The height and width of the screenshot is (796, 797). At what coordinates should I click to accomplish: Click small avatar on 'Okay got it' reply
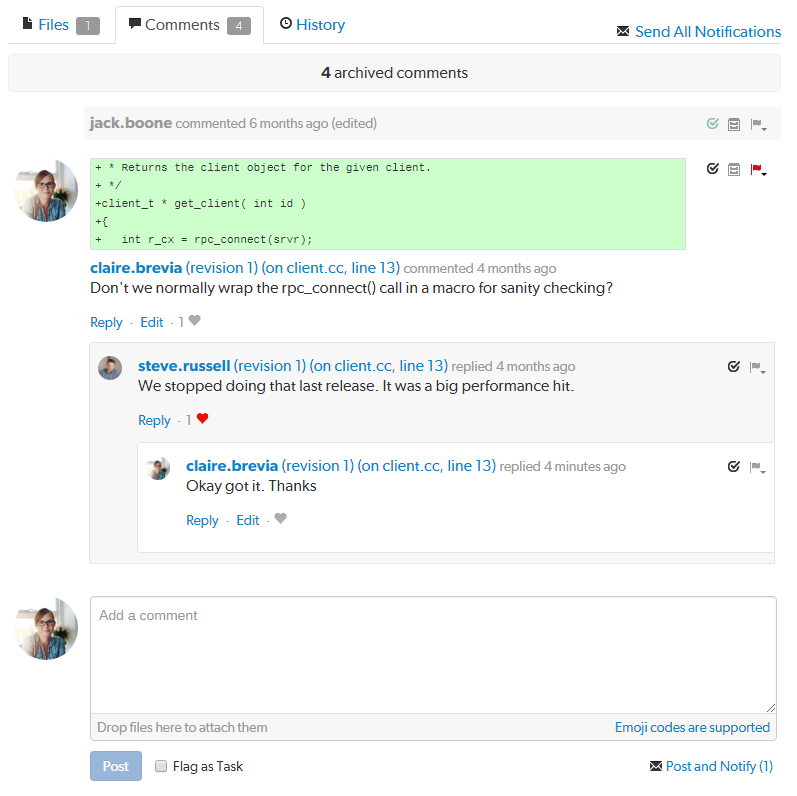158,468
